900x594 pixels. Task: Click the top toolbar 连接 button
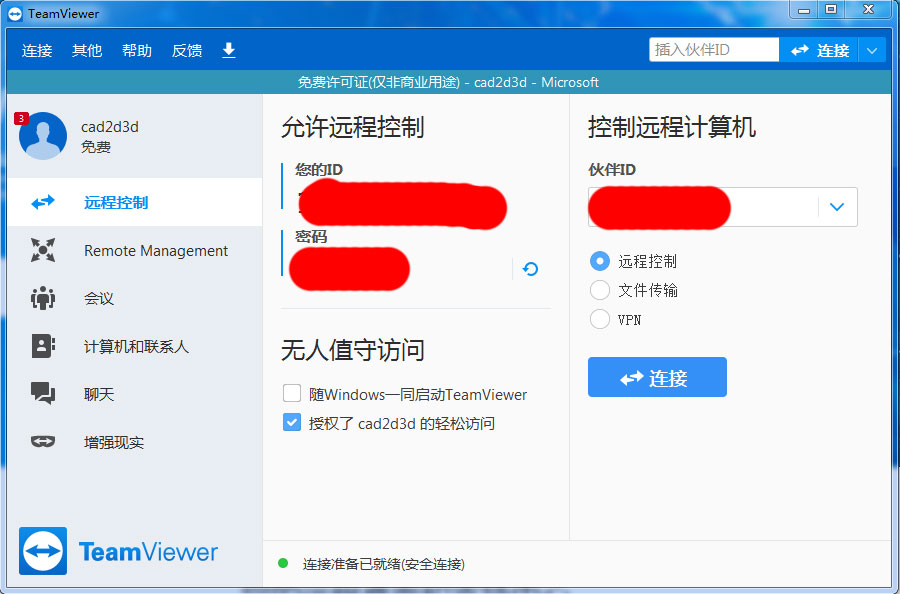click(x=818, y=51)
